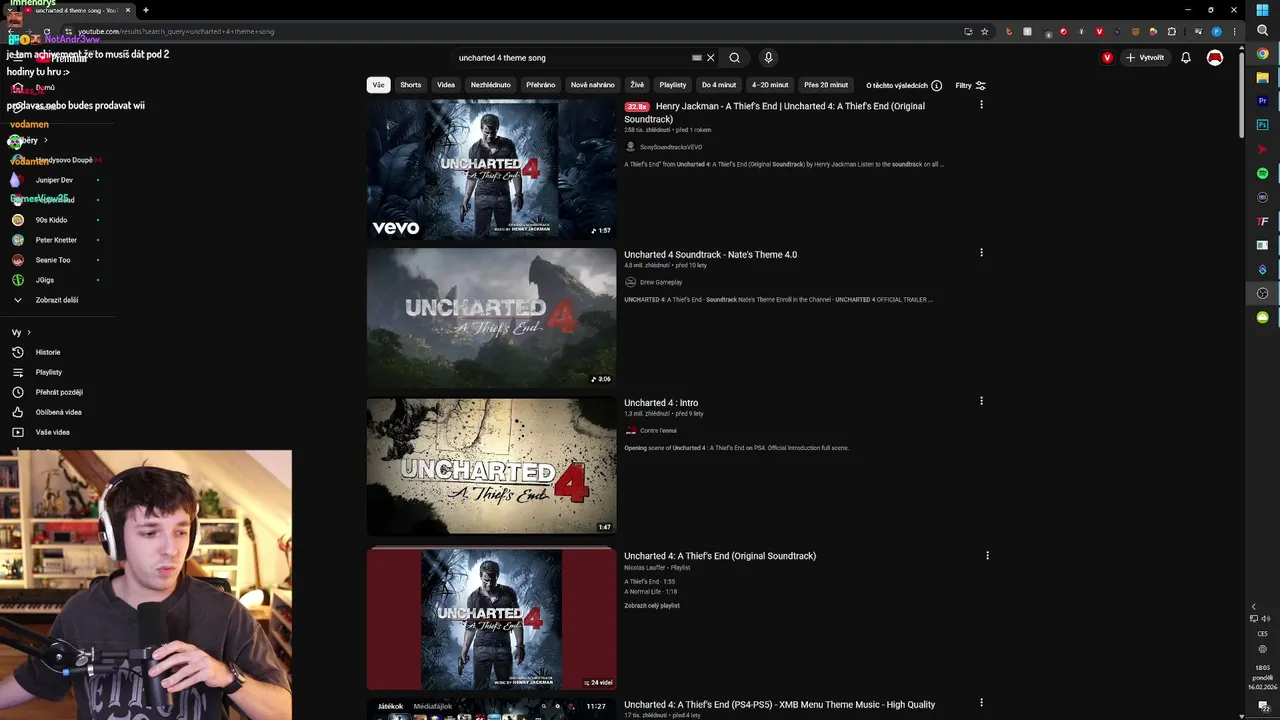The height and width of the screenshot is (720, 1280).
Task: Open 'Uncharted 4 Soundtrack - Nate's Theme 4.0' title
Action: (710, 255)
